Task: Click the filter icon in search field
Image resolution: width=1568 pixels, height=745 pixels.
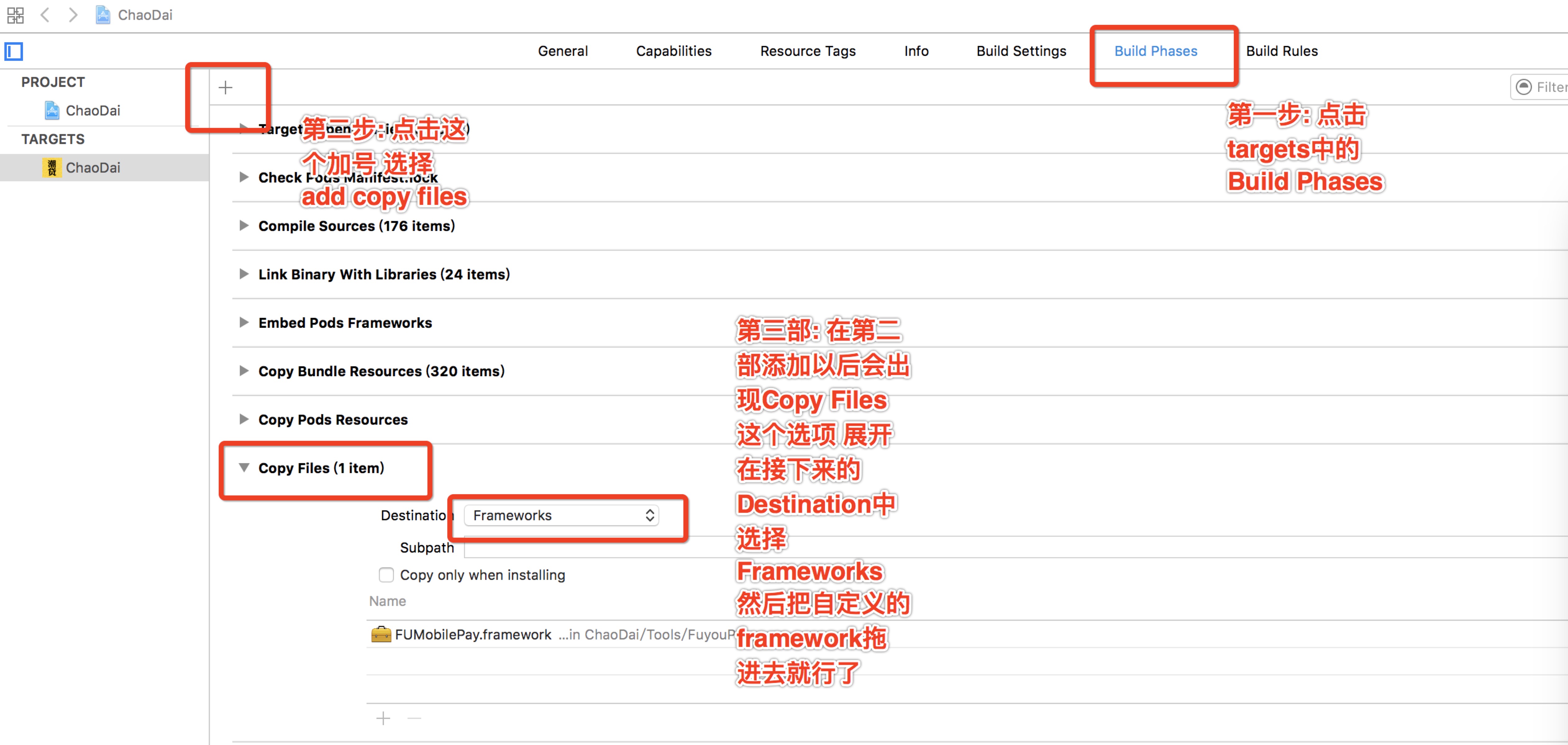Action: click(1524, 87)
